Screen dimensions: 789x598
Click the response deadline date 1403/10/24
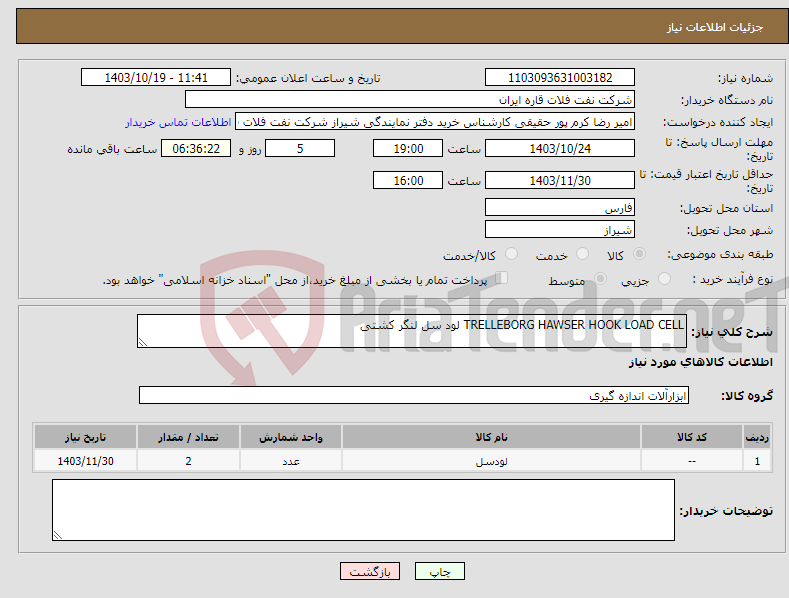[x=560, y=148]
